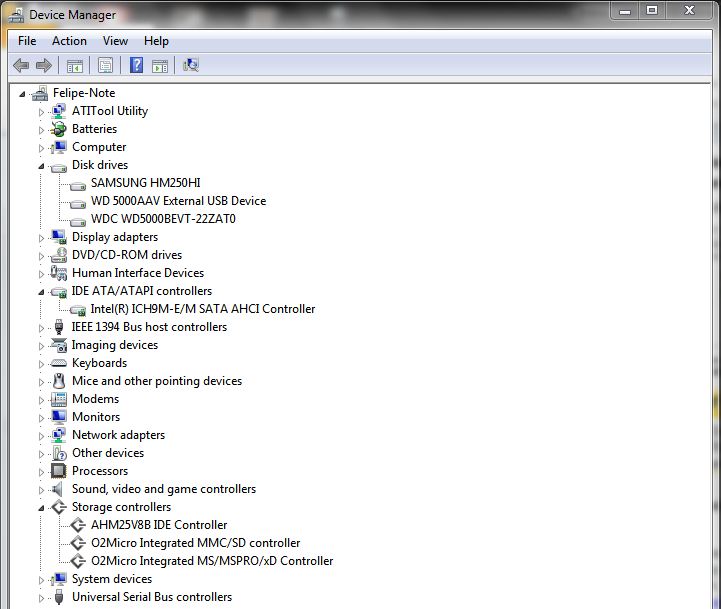Click the Keyboards category icon
Image resolution: width=721 pixels, height=609 pixels.
pyautogui.click(x=58, y=363)
